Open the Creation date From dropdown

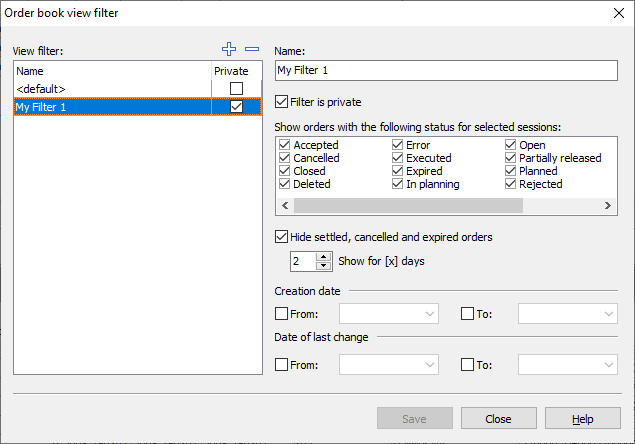(430, 314)
